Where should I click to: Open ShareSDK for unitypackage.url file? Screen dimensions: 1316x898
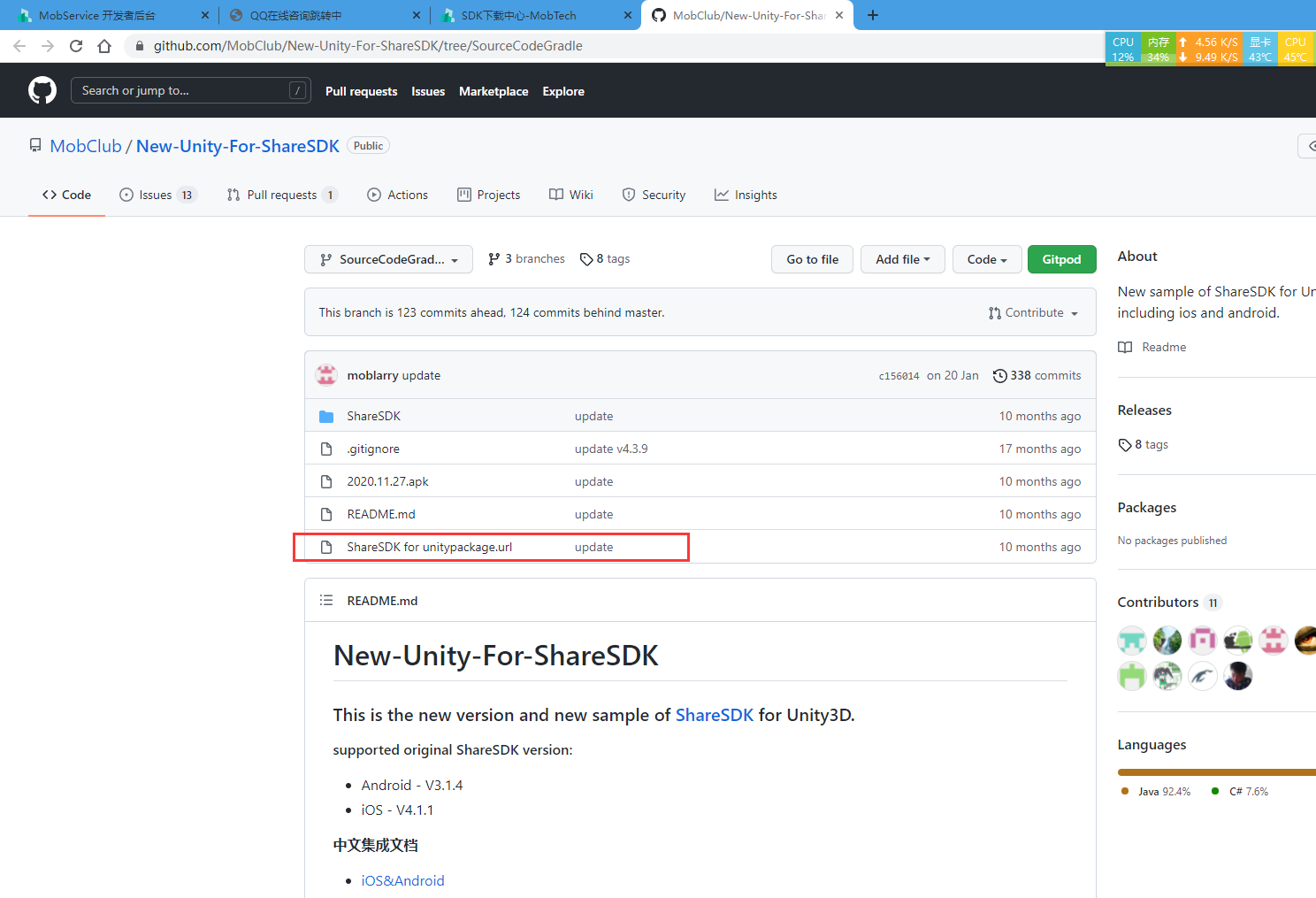pyautogui.click(x=429, y=547)
